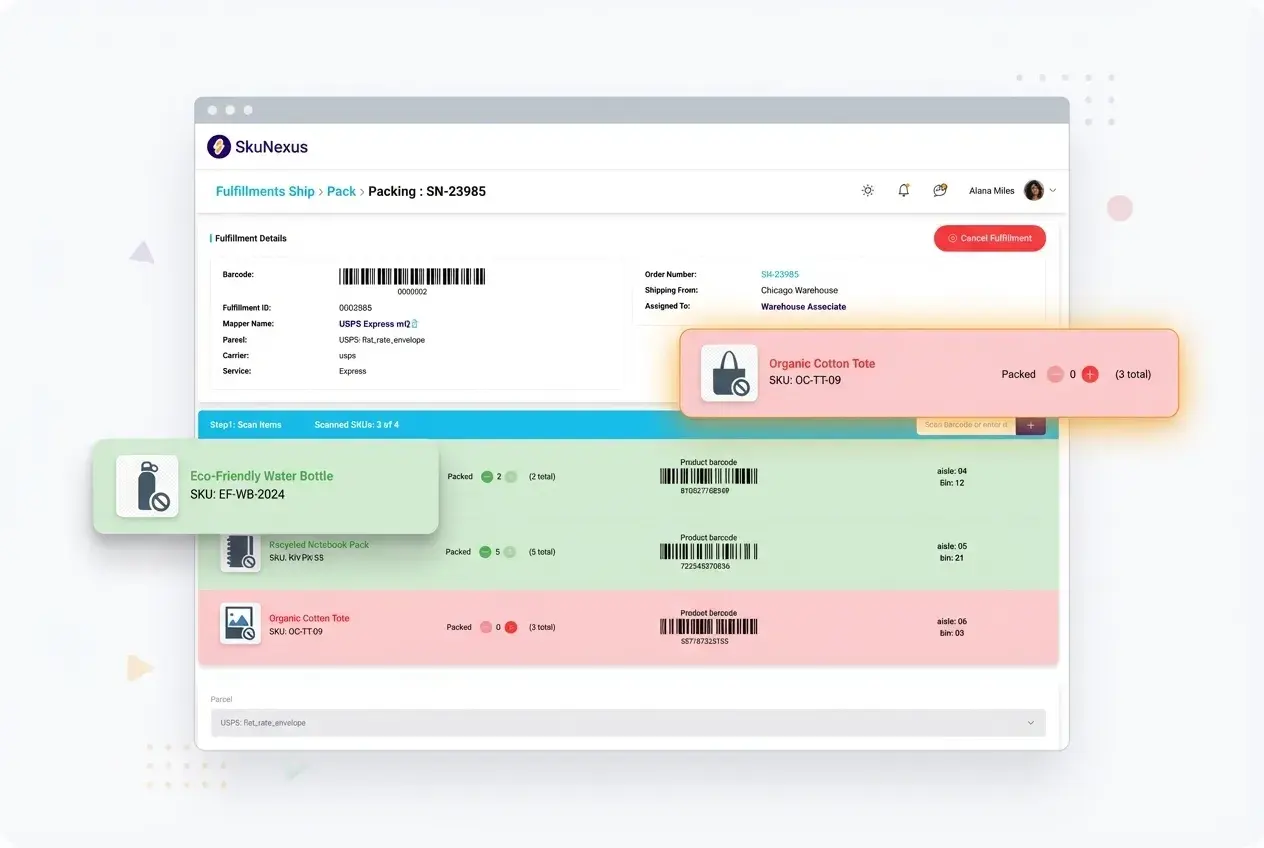Select the Pack breadcrumb item

pyautogui.click(x=340, y=191)
